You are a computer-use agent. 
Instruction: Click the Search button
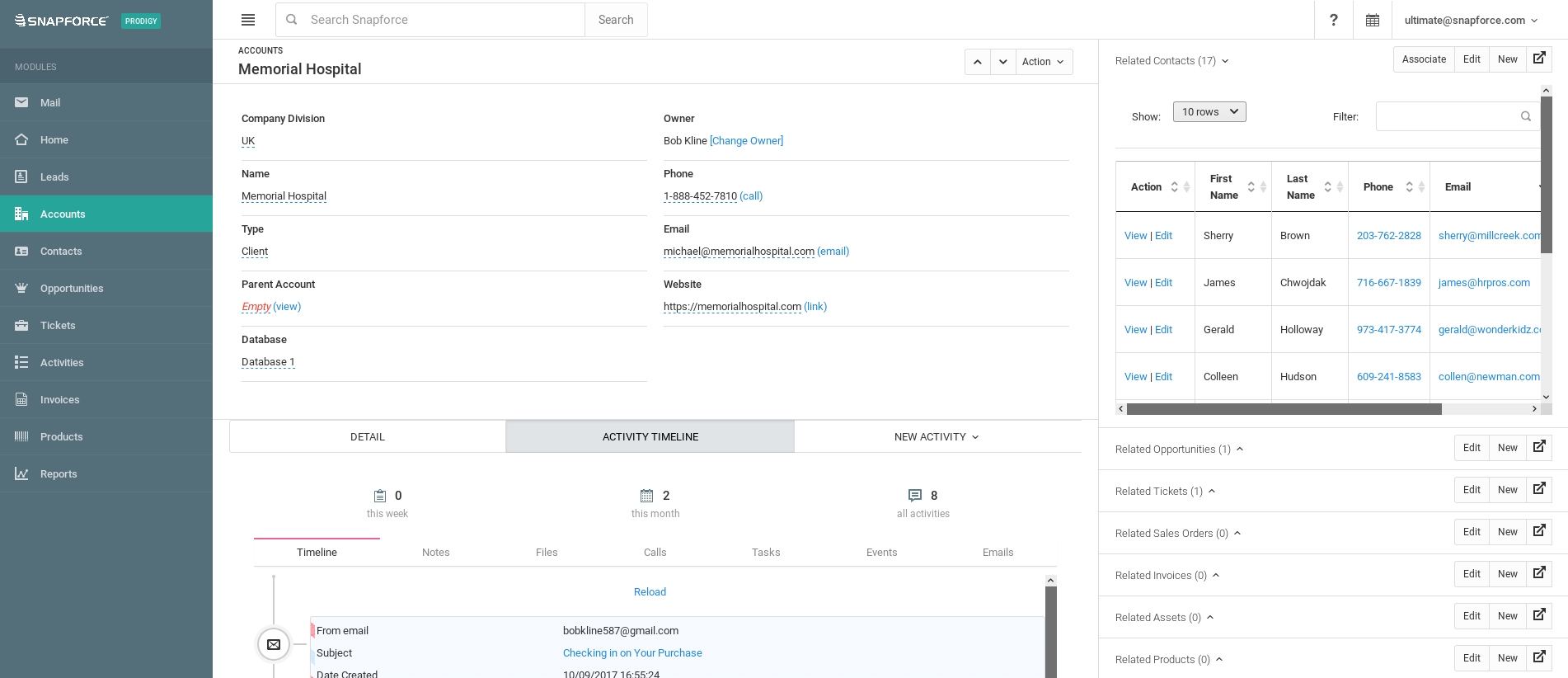616,20
